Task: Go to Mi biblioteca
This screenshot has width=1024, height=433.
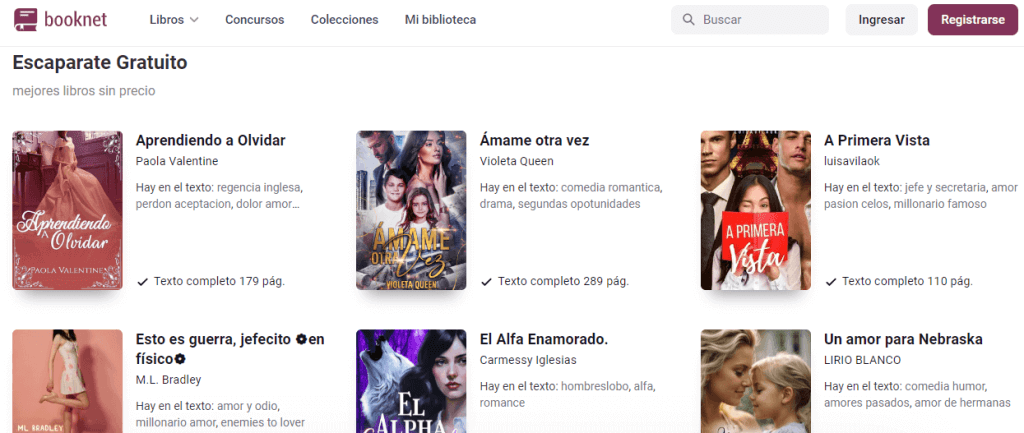Action: (440, 20)
